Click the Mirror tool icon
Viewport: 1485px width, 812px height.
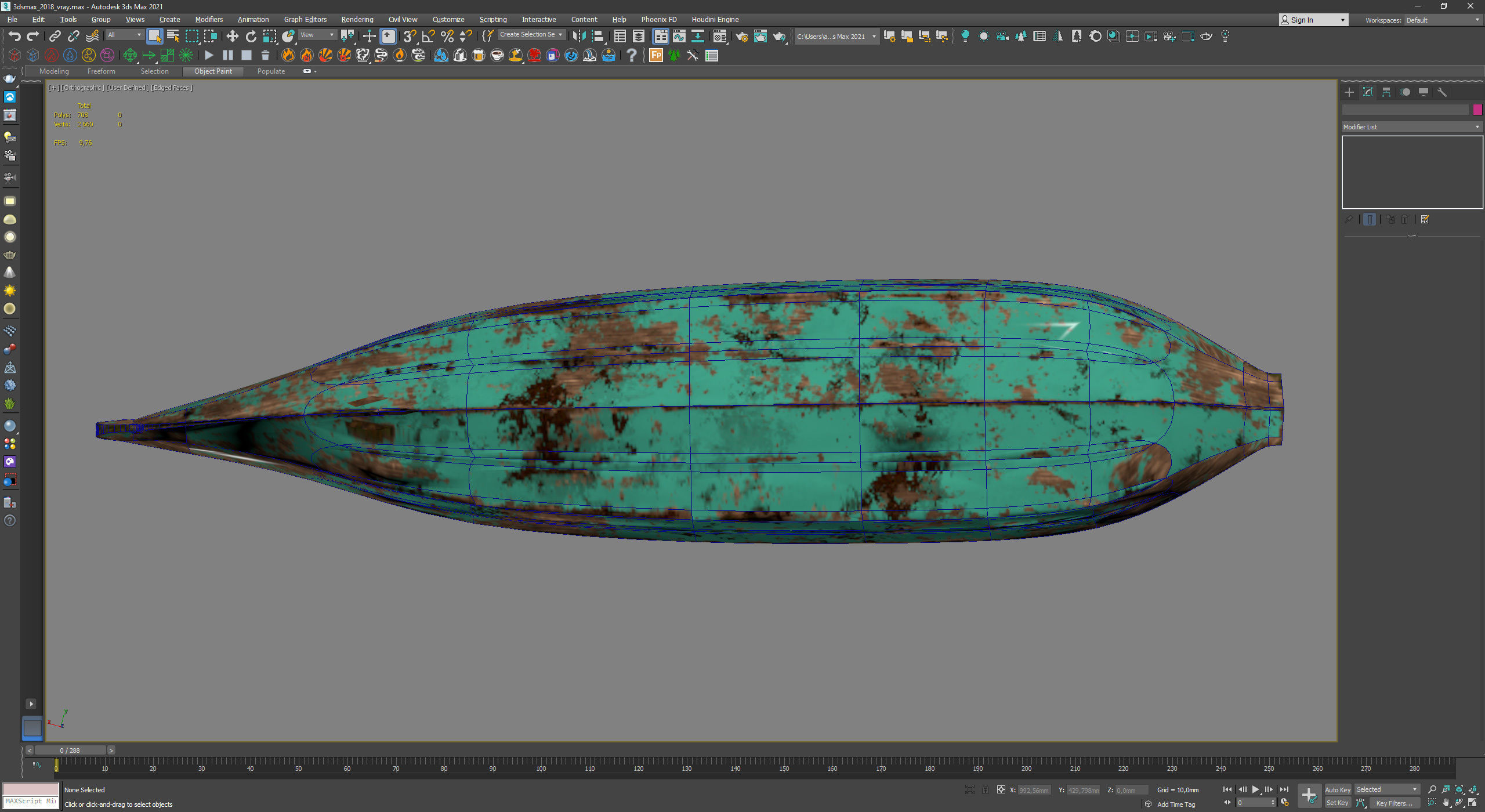tap(578, 37)
